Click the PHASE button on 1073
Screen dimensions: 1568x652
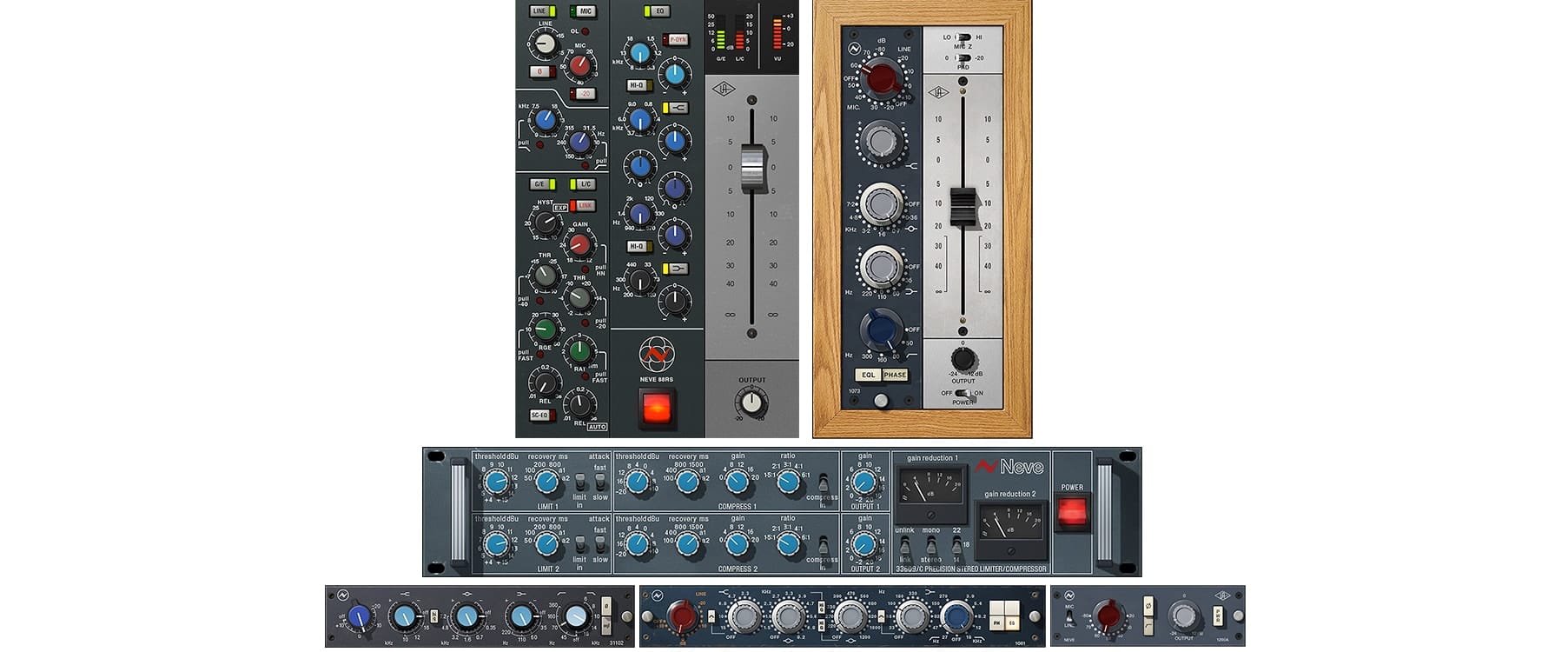coord(895,375)
